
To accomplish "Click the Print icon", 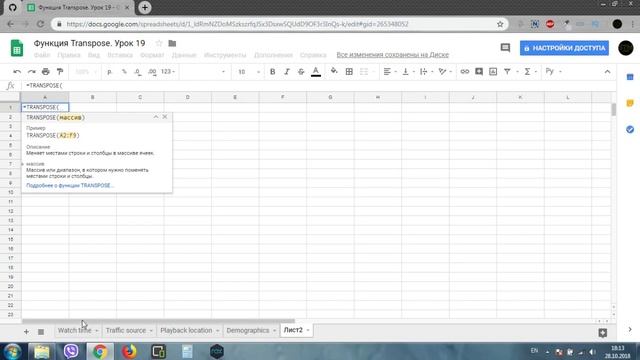I will coord(46,71).
